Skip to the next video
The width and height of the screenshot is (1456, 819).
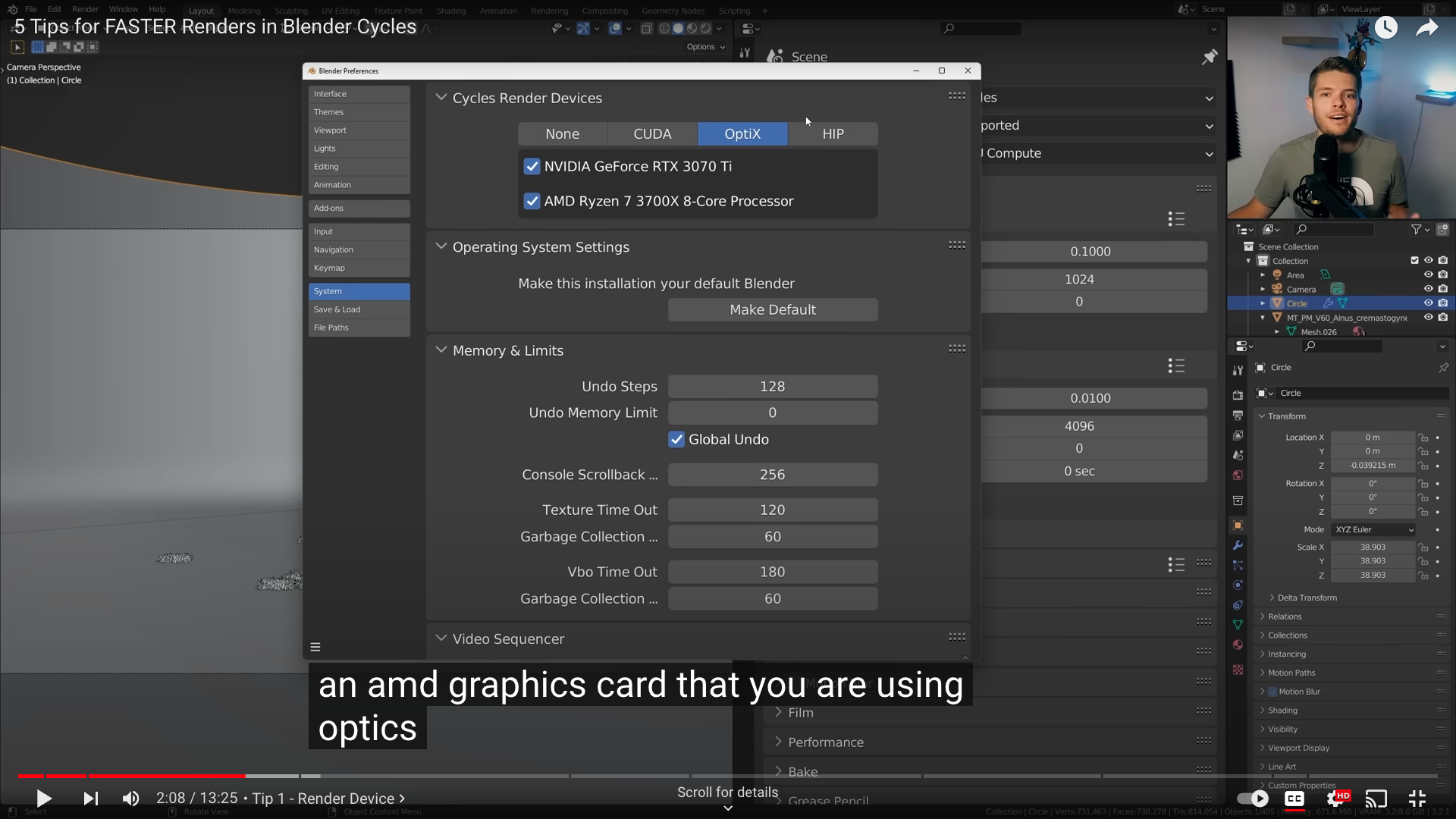click(x=90, y=799)
